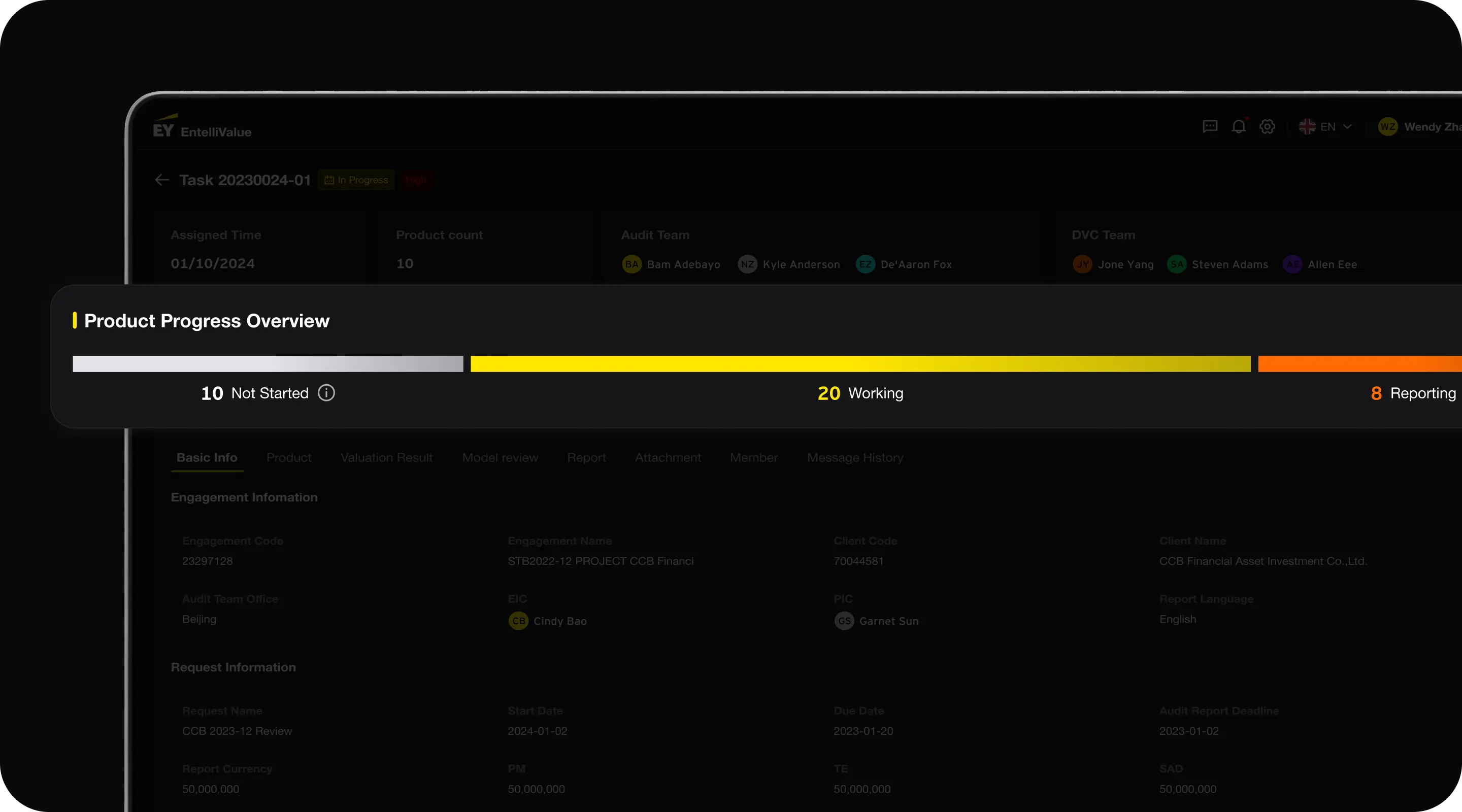Open the Valuation Result tab
This screenshot has height=812, width=1462.
pyautogui.click(x=386, y=457)
